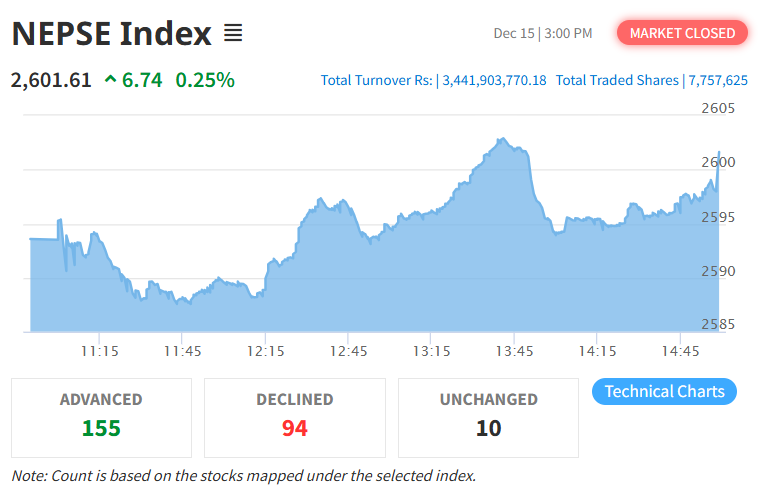Viewport: 758px width, 495px height.
Task: Click the 14:45 time axis label
Action: pyautogui.click(x=680, y=351)
